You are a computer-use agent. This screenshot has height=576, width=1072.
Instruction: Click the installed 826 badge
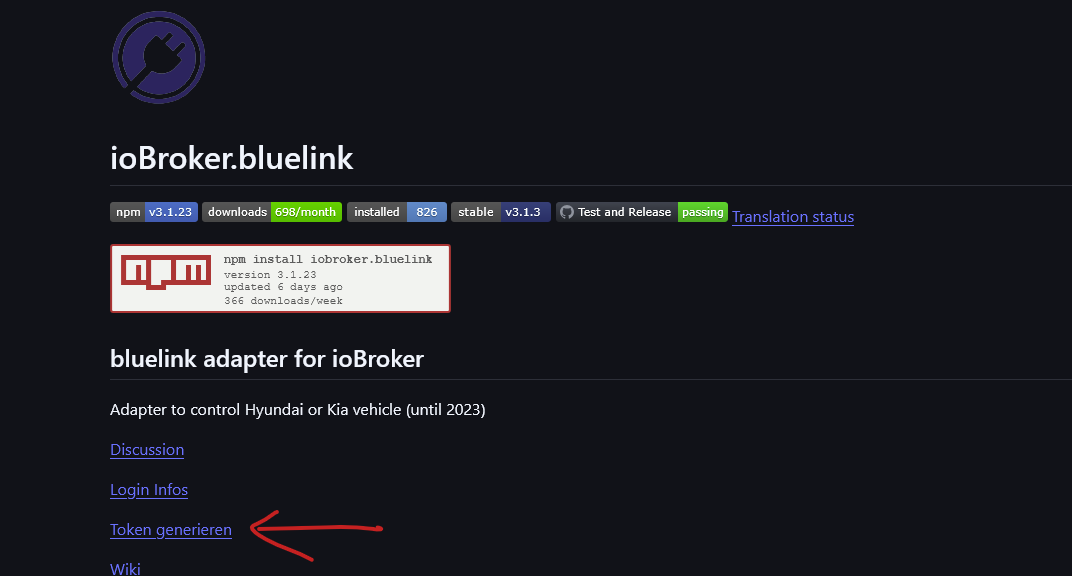(x=397, y=212)
